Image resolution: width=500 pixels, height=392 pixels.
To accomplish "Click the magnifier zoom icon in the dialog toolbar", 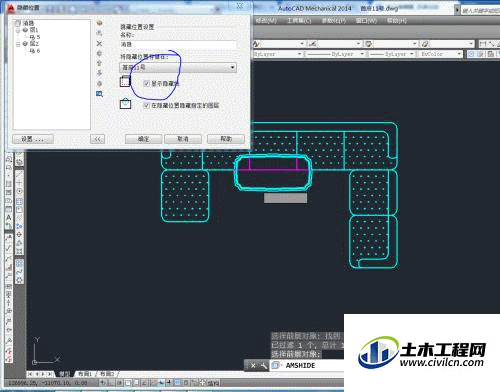I will pos(99,94).
